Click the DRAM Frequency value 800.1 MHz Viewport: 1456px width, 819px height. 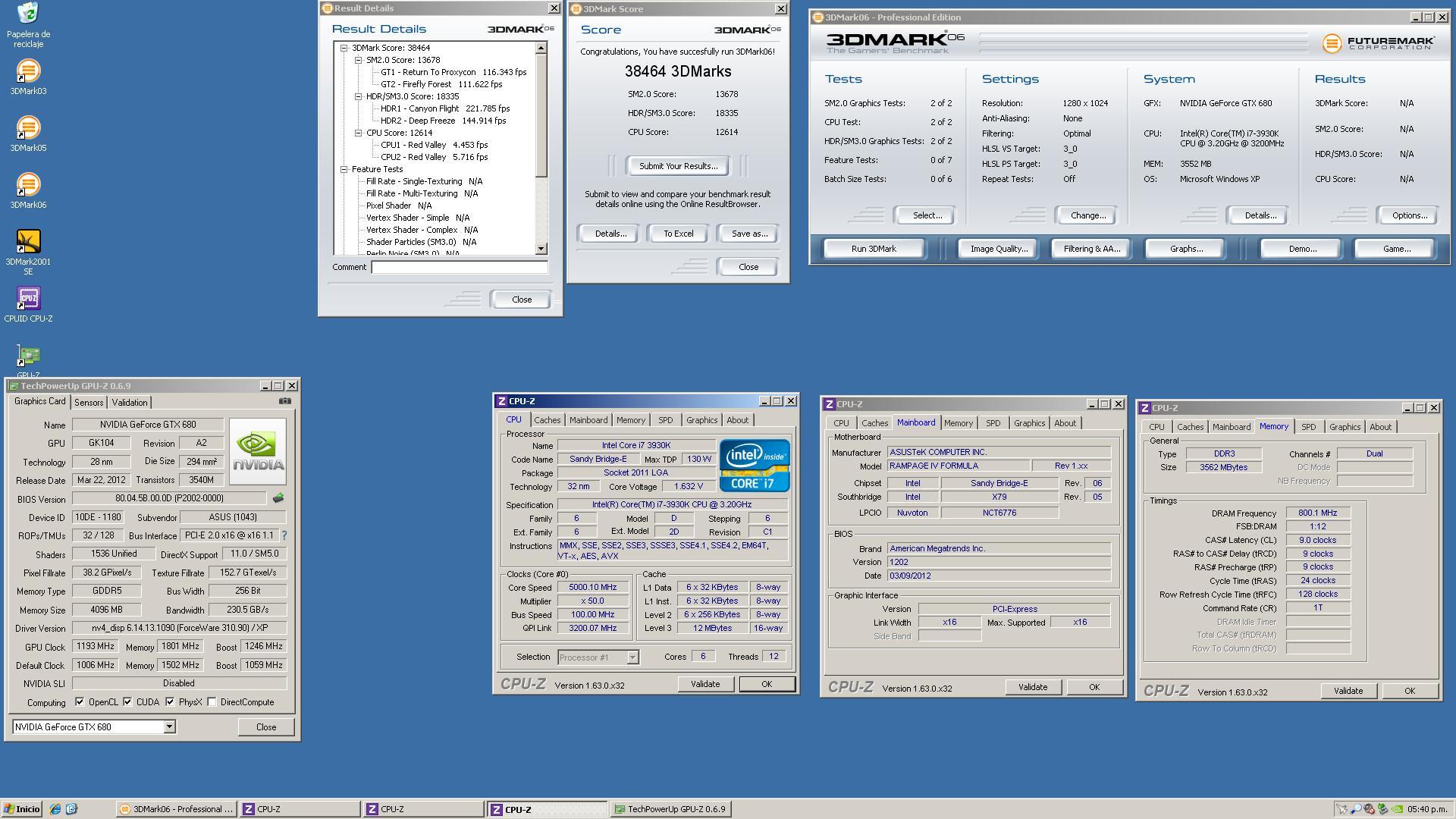(x=1317, y=513)
